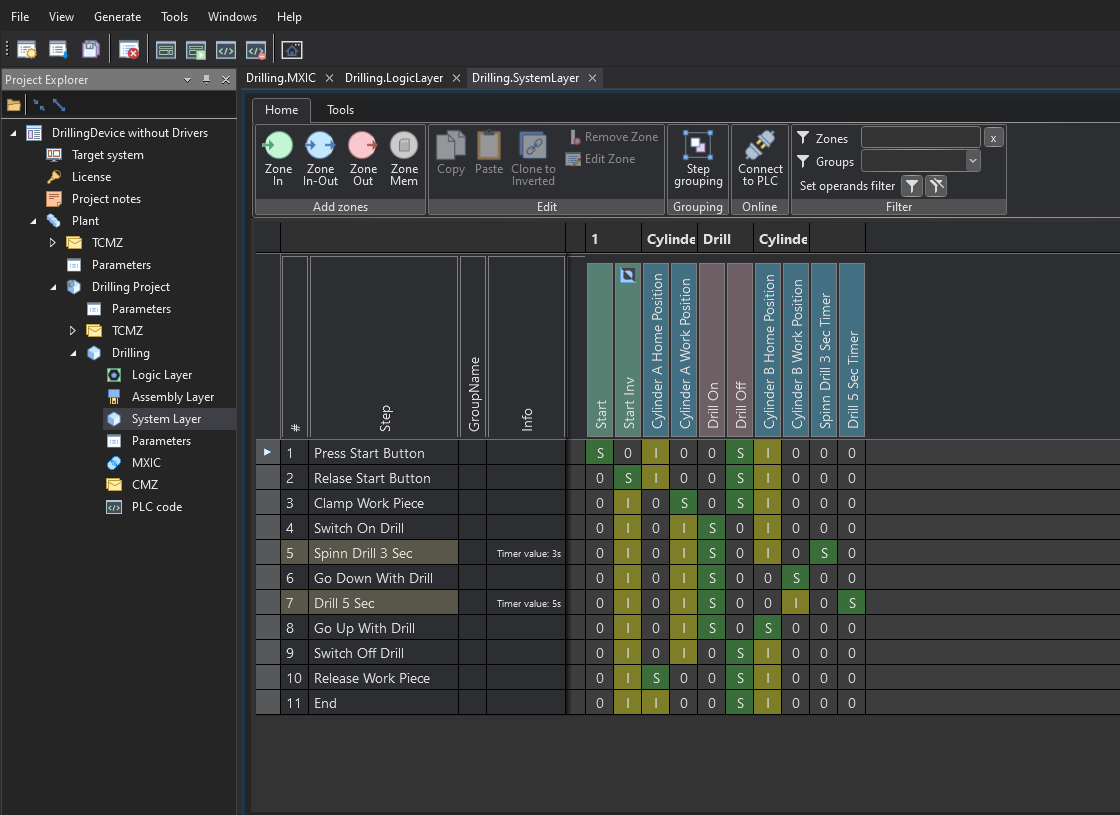Click the Edit Zone button
Image resolution: width=1120 pixels, height=815 pixels.
click(x=601, y=159)
